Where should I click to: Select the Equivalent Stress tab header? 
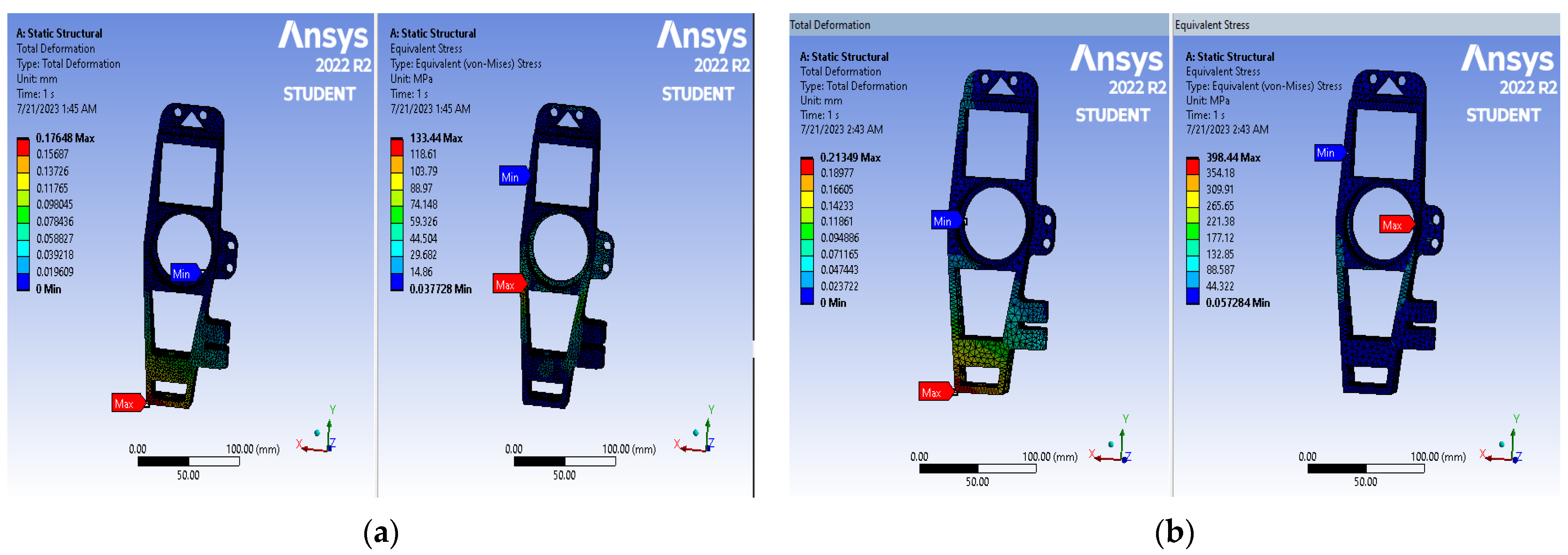[1212, 25]
